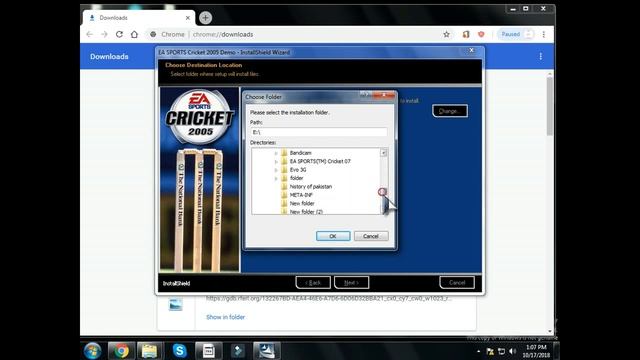This screenshot has height=360, width=640.
Task: Select the history of pakistan folder
Action: coord(310,187)
